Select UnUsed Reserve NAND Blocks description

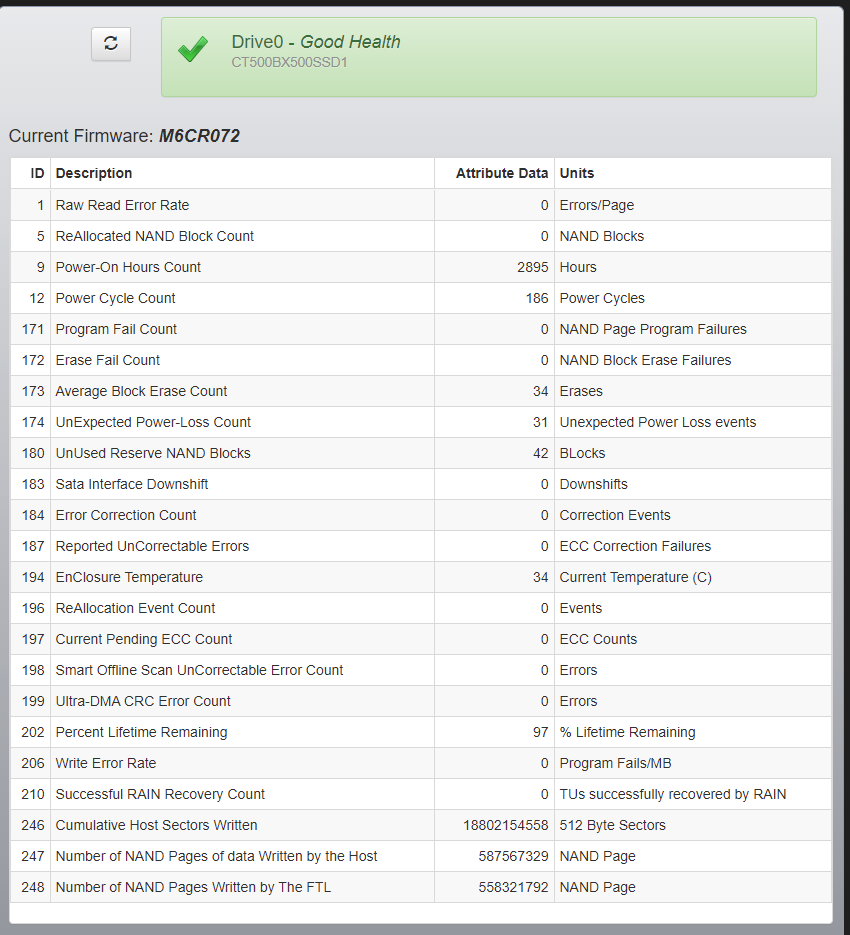pos(153,453)
